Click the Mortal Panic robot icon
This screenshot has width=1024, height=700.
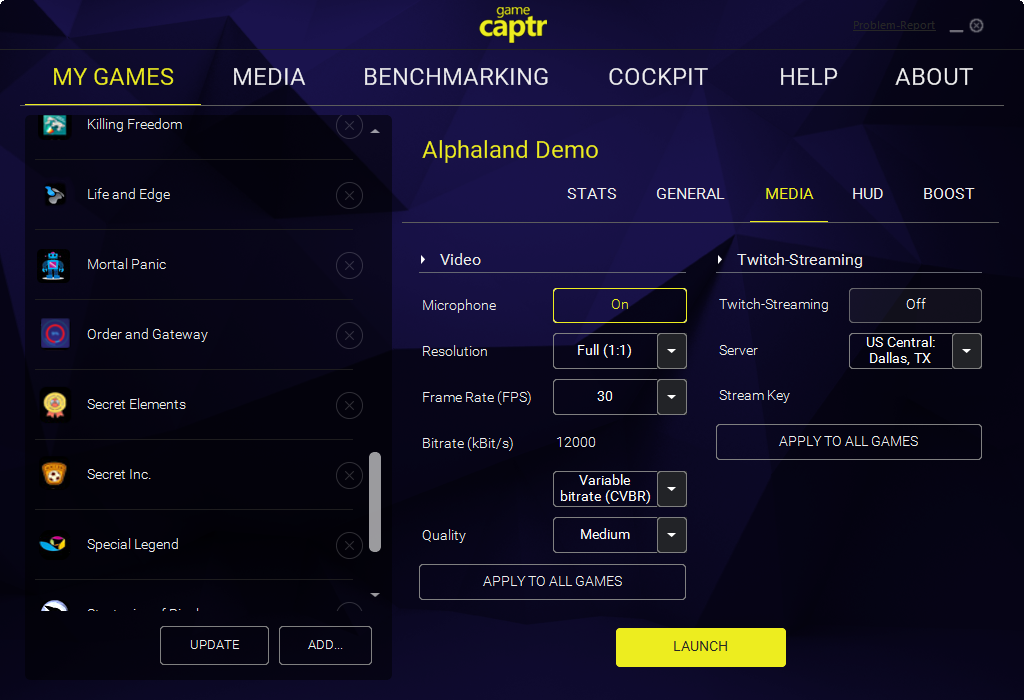coord(54,265)
